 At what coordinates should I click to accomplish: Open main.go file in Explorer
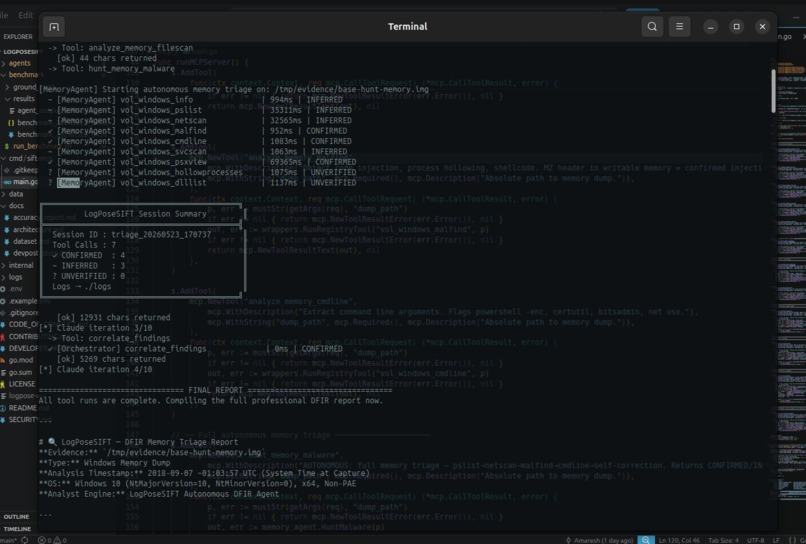click(21, 182)
